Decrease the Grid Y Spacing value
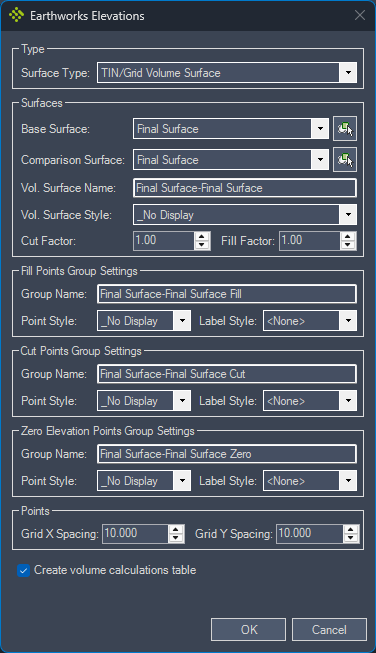376x653 pixels. (x=351, y=538)
